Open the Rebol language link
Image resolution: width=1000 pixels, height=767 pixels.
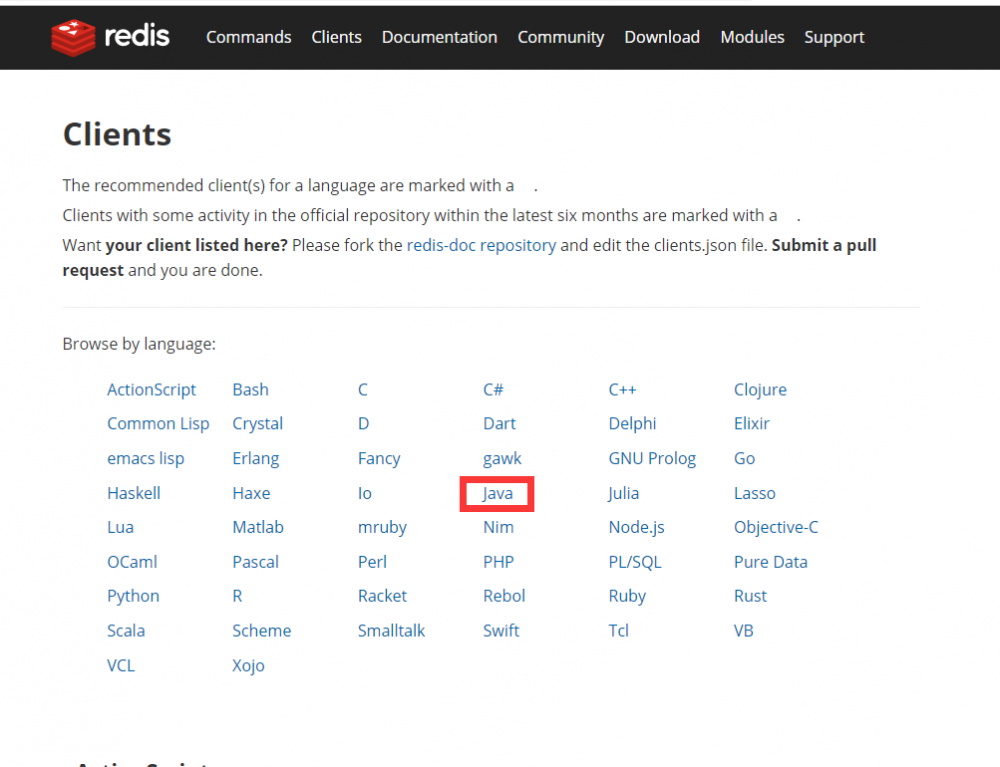pos(504,596)
